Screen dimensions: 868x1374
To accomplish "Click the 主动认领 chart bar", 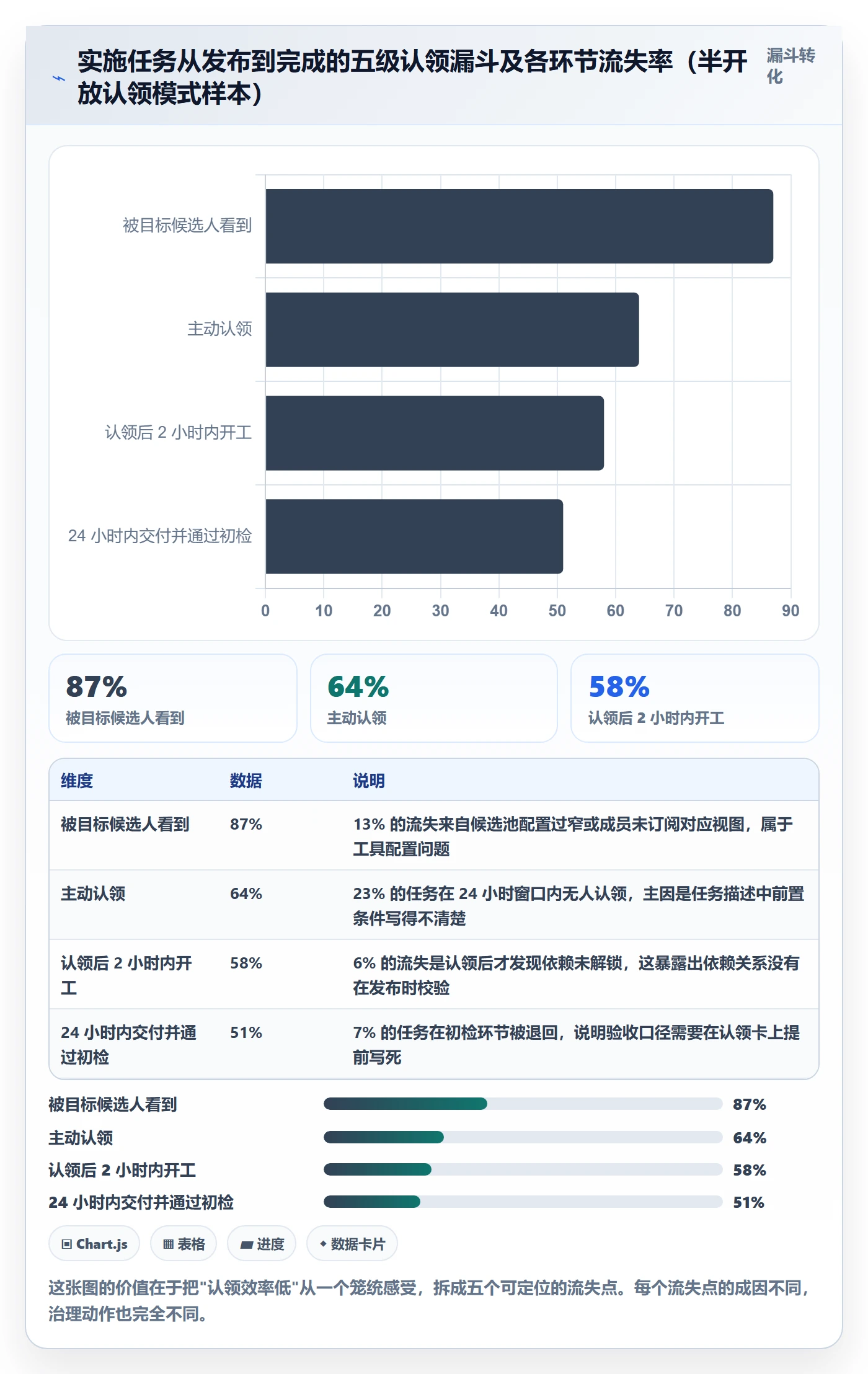I will point(453,330).
